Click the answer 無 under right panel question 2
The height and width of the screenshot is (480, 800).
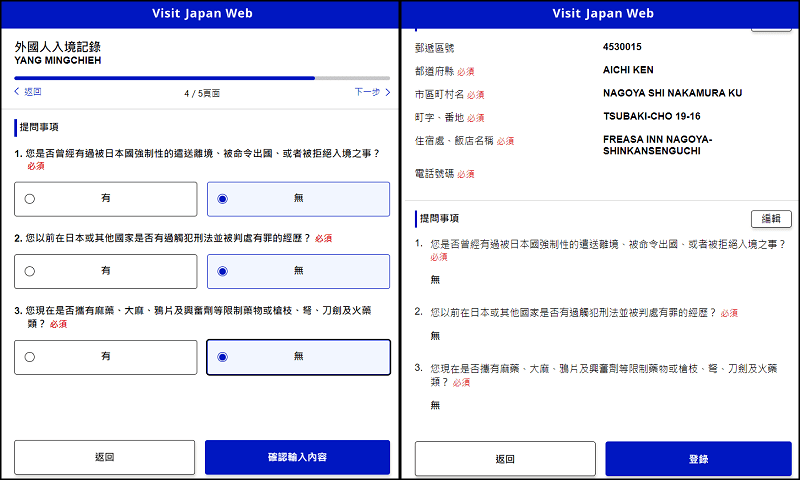tap(435, 336)
